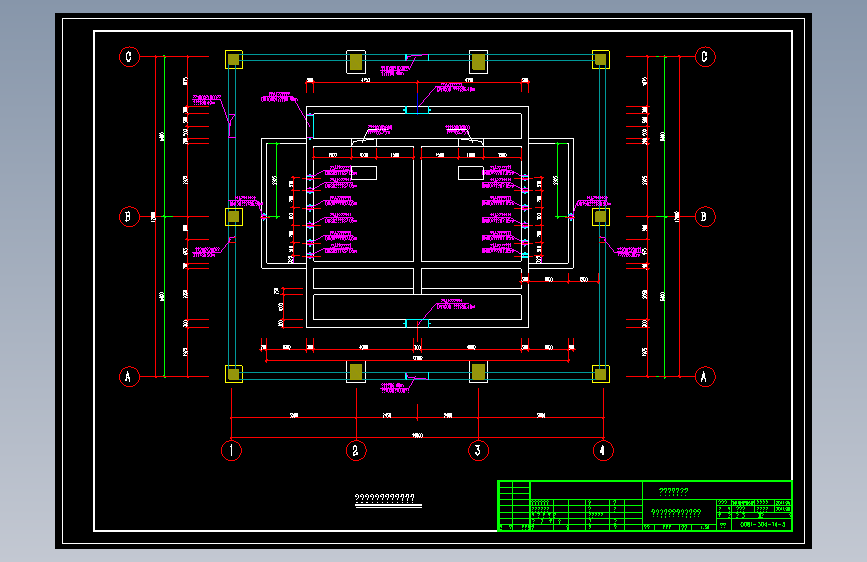Select grid axis bubble C on left side

(x=129, y=56)
